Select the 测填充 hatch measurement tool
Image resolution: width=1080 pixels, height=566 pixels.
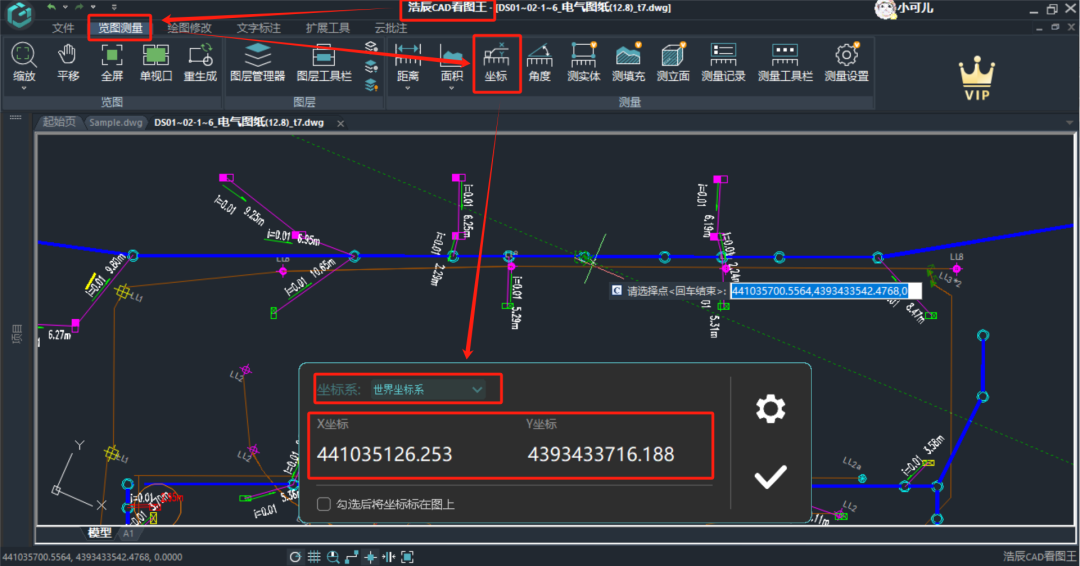point(628,63)
